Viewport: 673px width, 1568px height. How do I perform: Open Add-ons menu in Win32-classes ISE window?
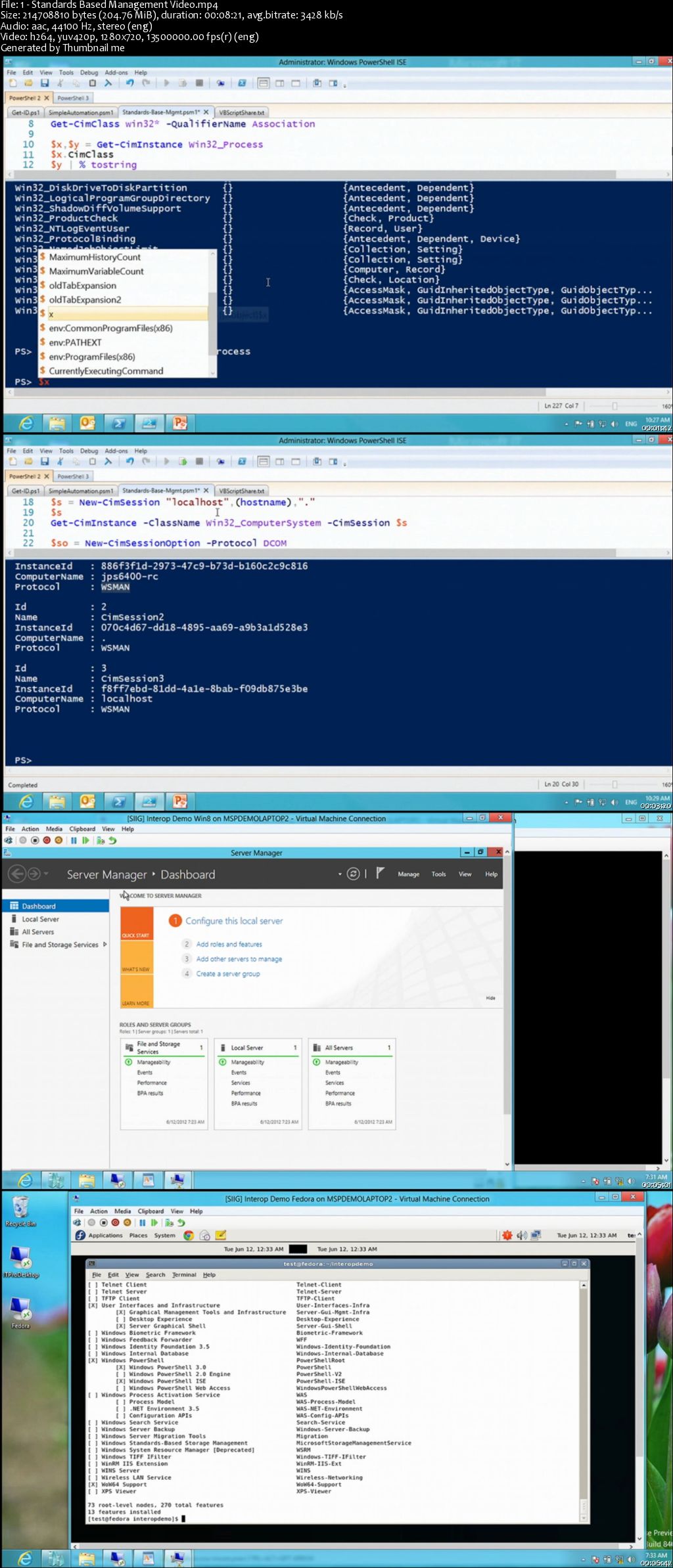116,72
